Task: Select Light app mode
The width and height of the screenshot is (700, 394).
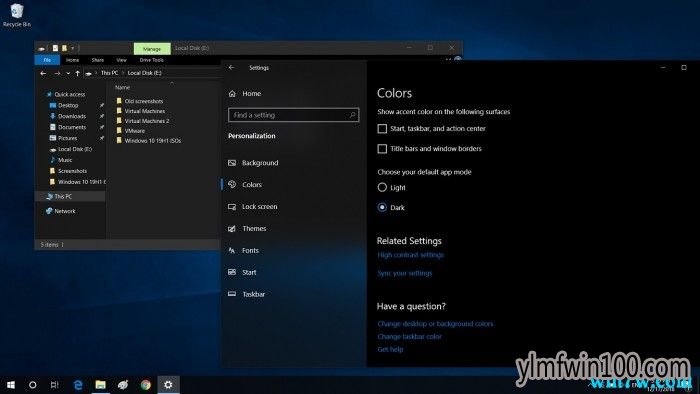Action: 382,187
